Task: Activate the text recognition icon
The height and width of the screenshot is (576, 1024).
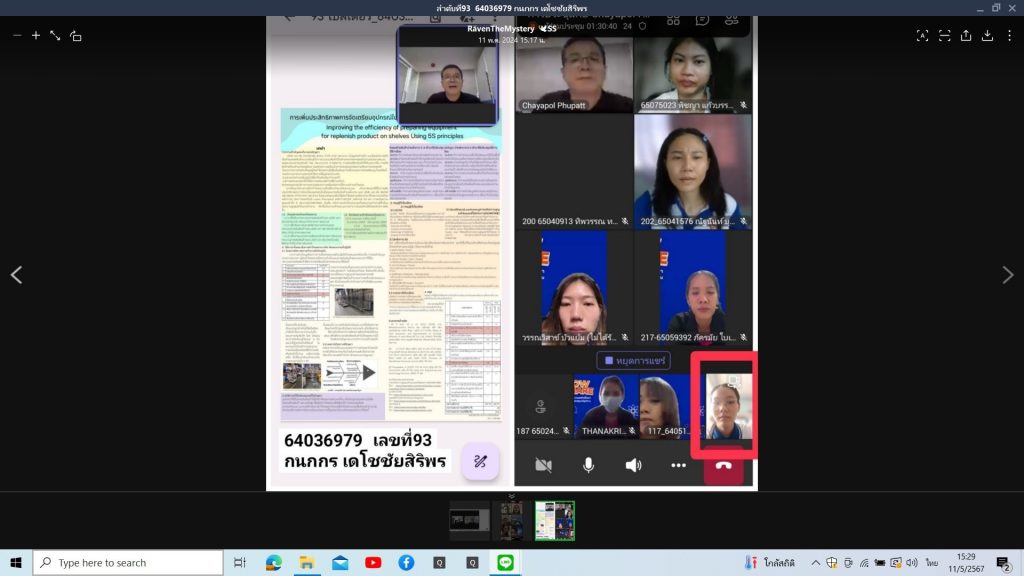Action: click(922, 36)
